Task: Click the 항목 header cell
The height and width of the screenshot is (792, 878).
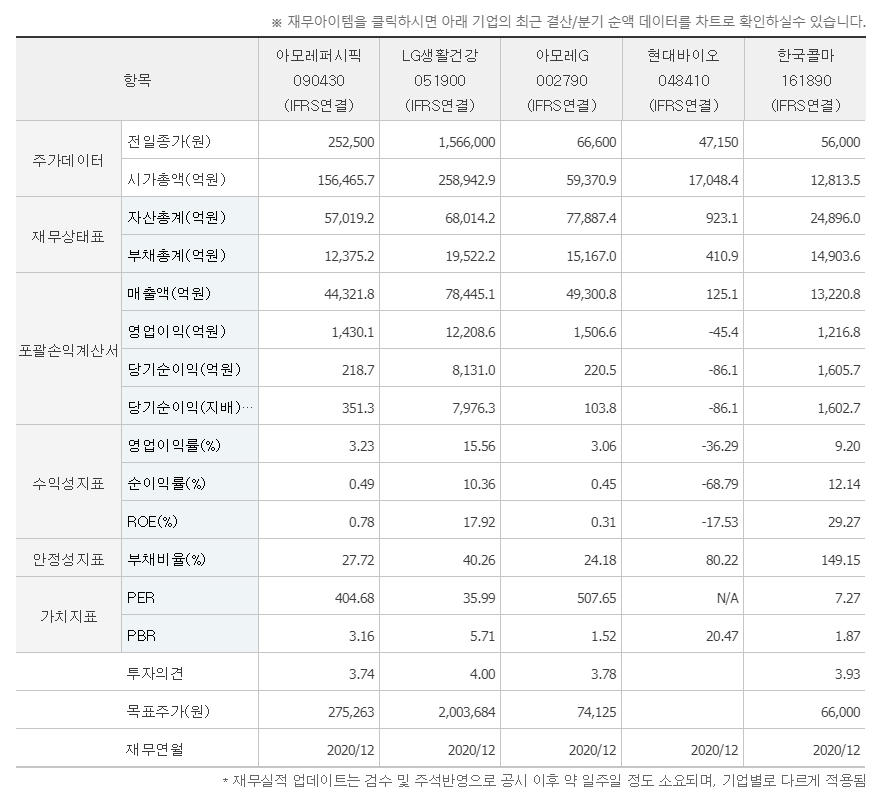Action: 137,80
